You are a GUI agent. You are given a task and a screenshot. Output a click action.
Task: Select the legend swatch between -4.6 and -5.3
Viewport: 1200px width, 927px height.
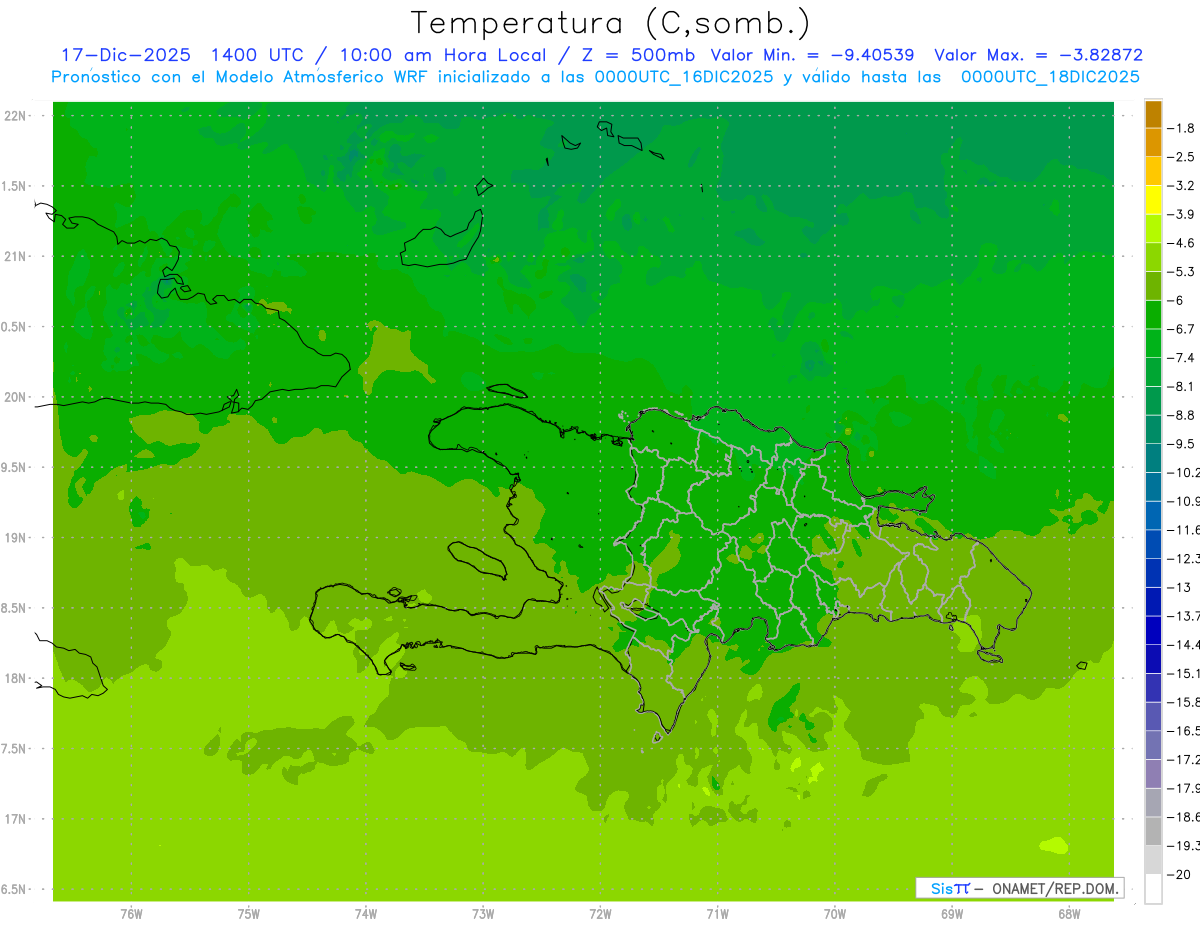click(1153, 257)
